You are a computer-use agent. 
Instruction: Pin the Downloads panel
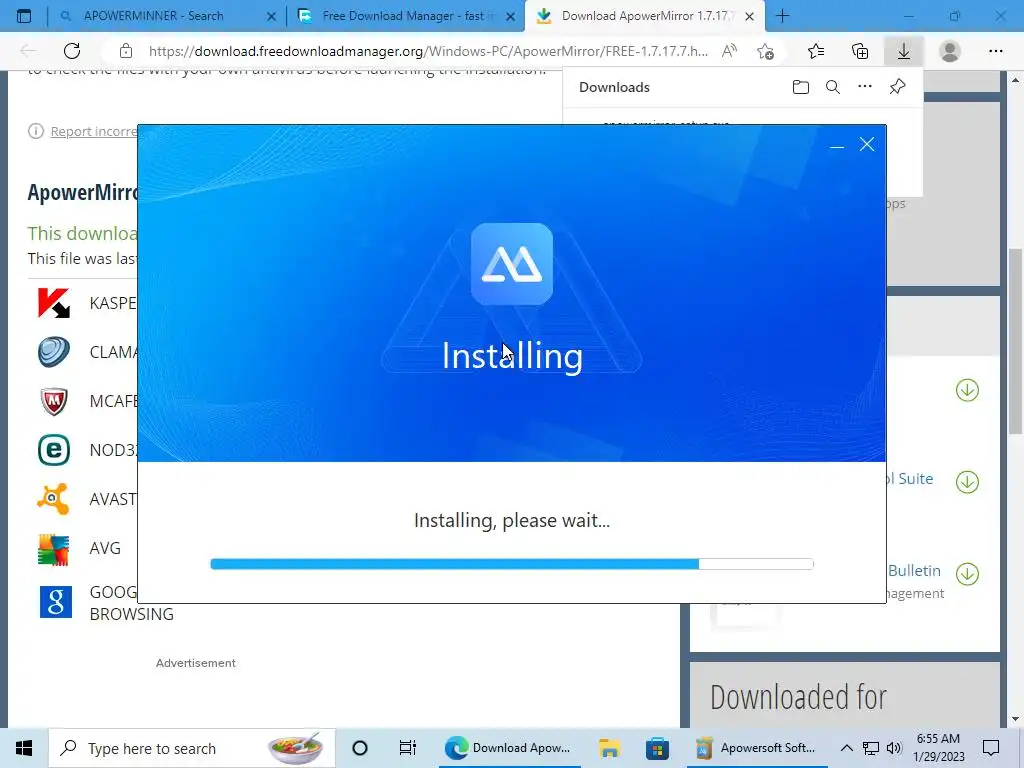[x=897, y=86]
